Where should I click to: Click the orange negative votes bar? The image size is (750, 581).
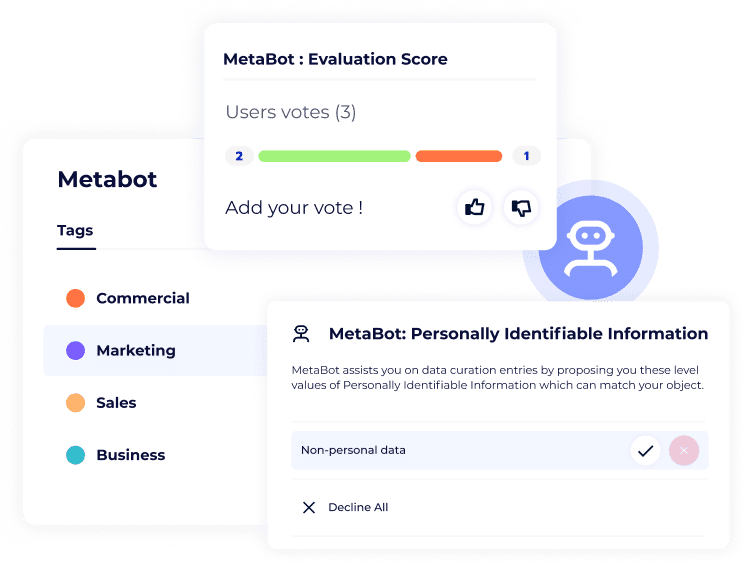click(x=458, y=156)
